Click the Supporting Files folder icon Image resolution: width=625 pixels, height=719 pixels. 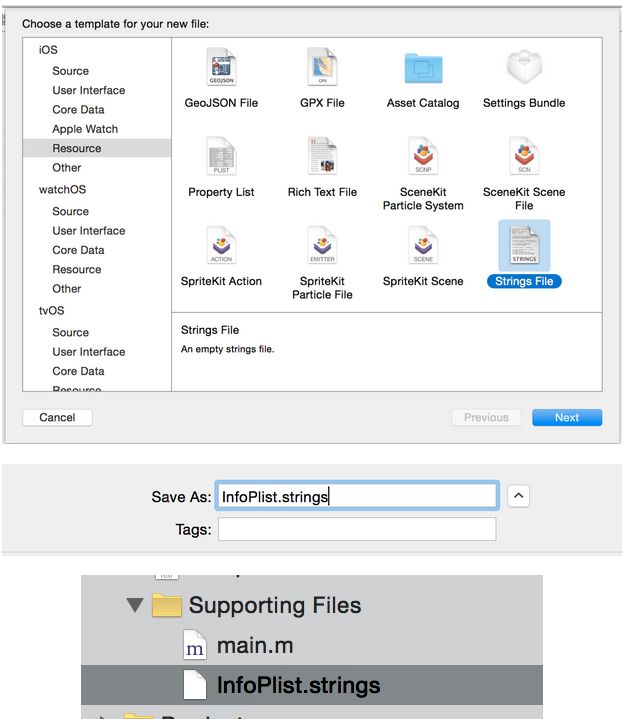coord(166,605)
